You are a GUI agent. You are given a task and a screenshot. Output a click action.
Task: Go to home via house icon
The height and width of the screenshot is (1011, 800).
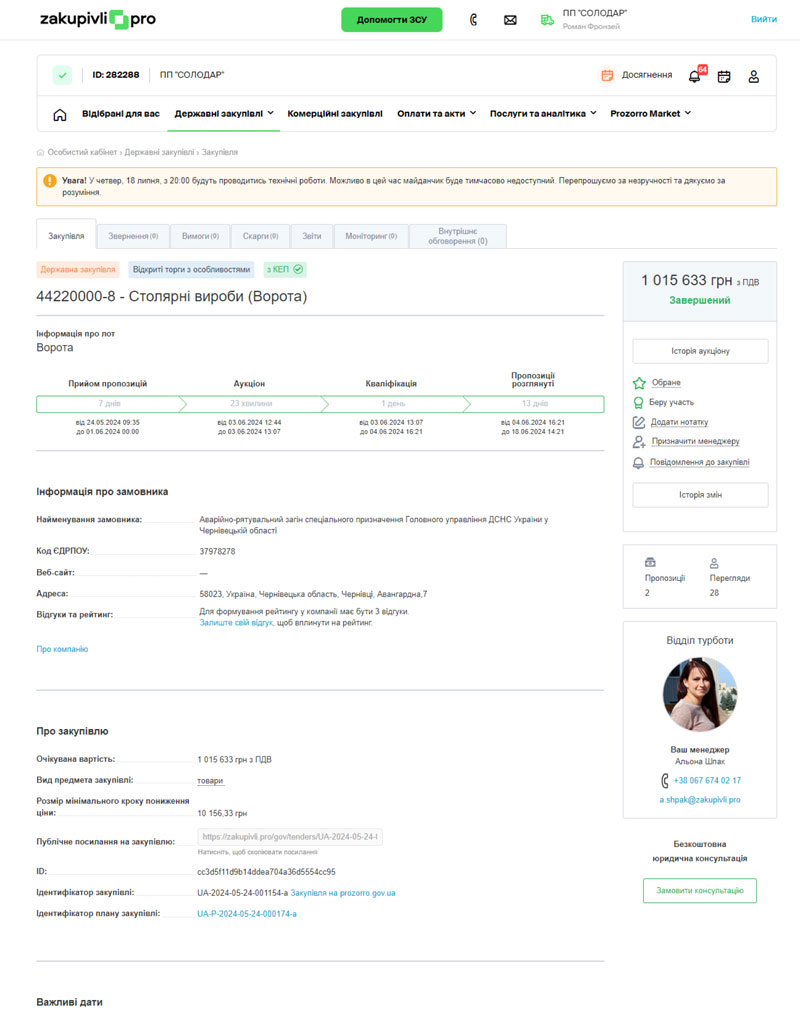pos(60,114)
